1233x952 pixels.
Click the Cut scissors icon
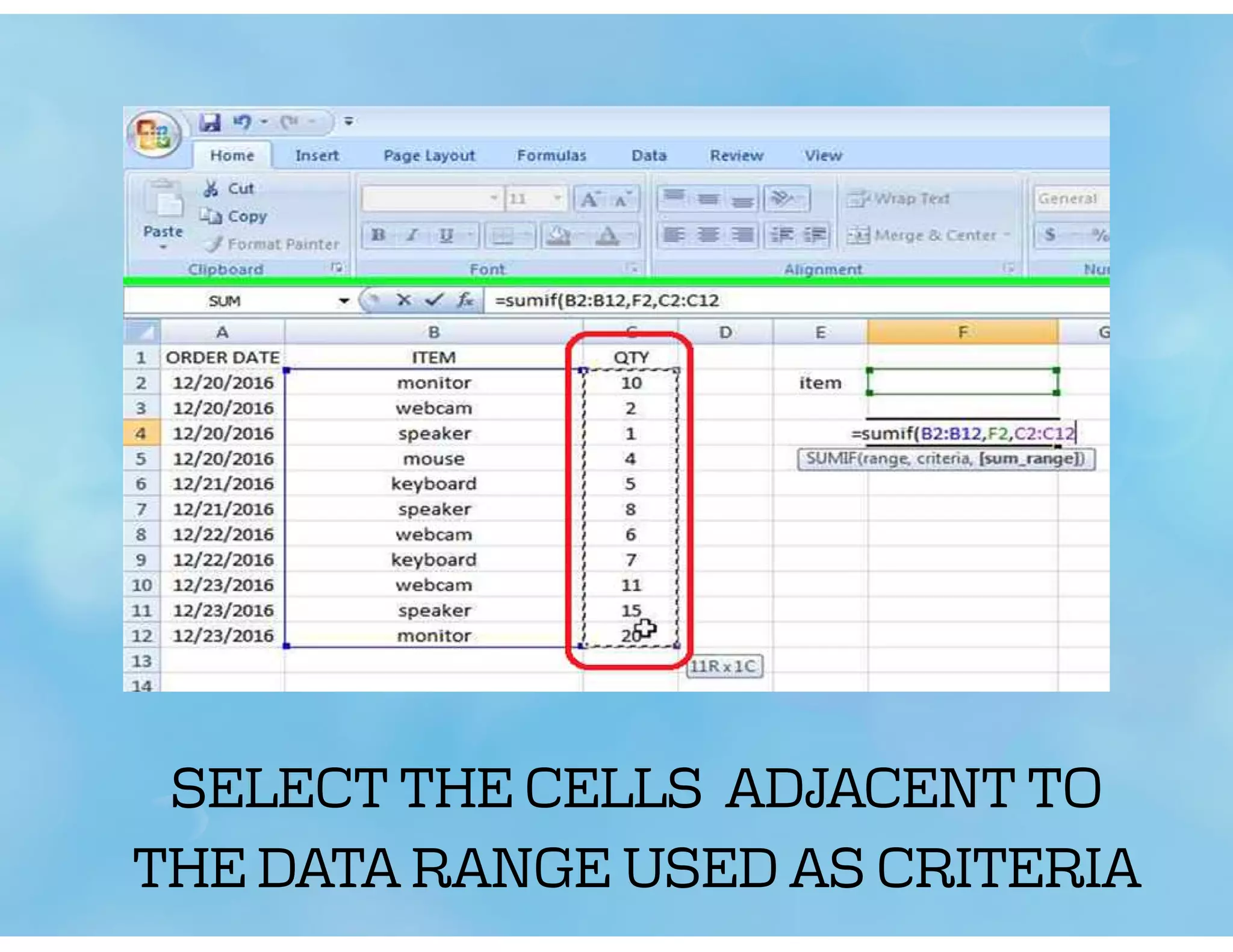coord(211,189)
